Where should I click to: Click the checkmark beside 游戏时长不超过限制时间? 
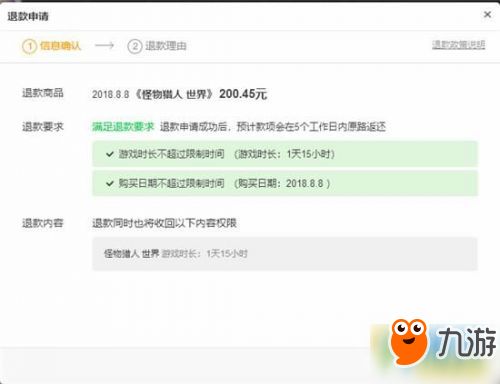pos(110,154)
